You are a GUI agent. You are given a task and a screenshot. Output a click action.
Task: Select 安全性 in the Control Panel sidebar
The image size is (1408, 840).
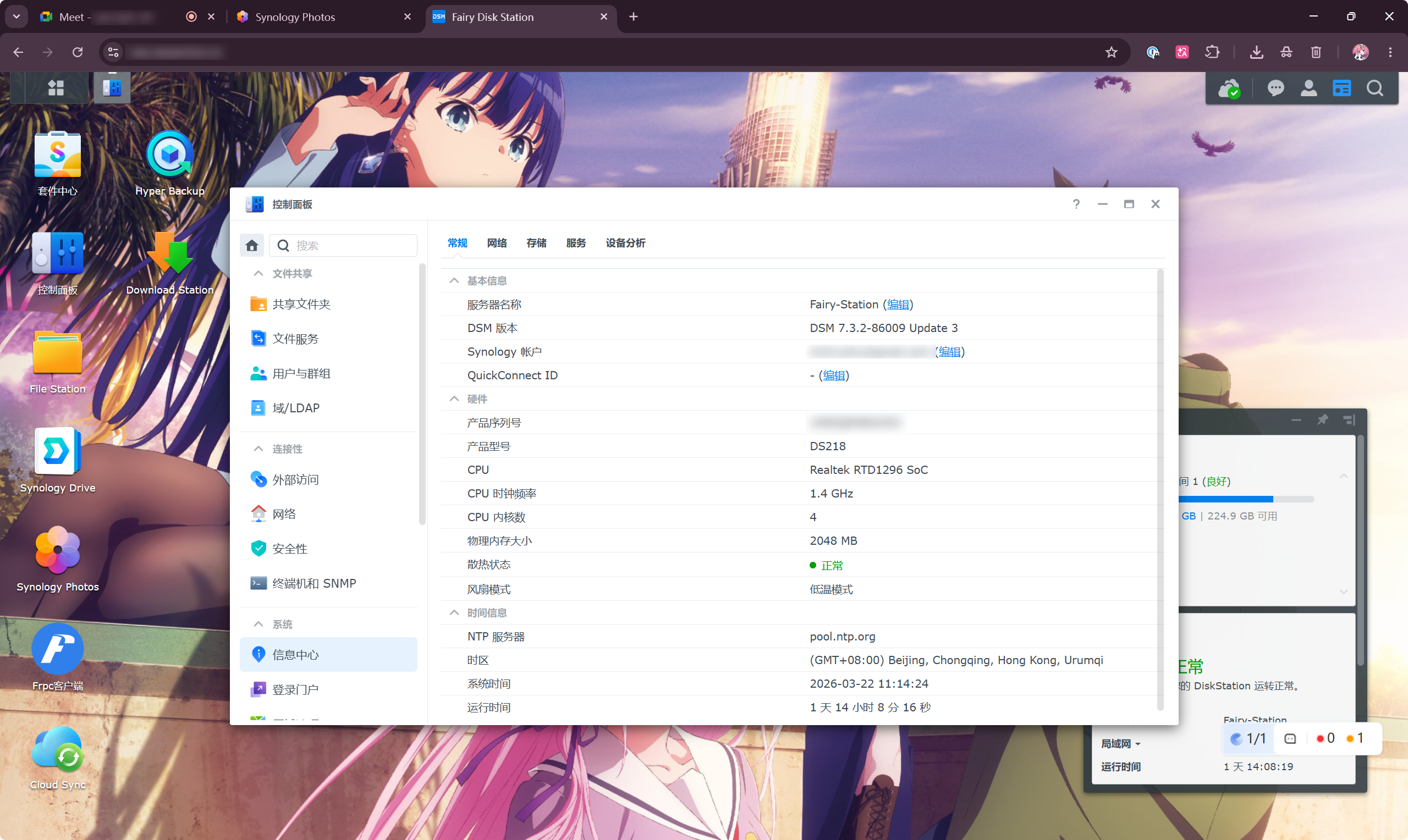[x=289, y=548]
